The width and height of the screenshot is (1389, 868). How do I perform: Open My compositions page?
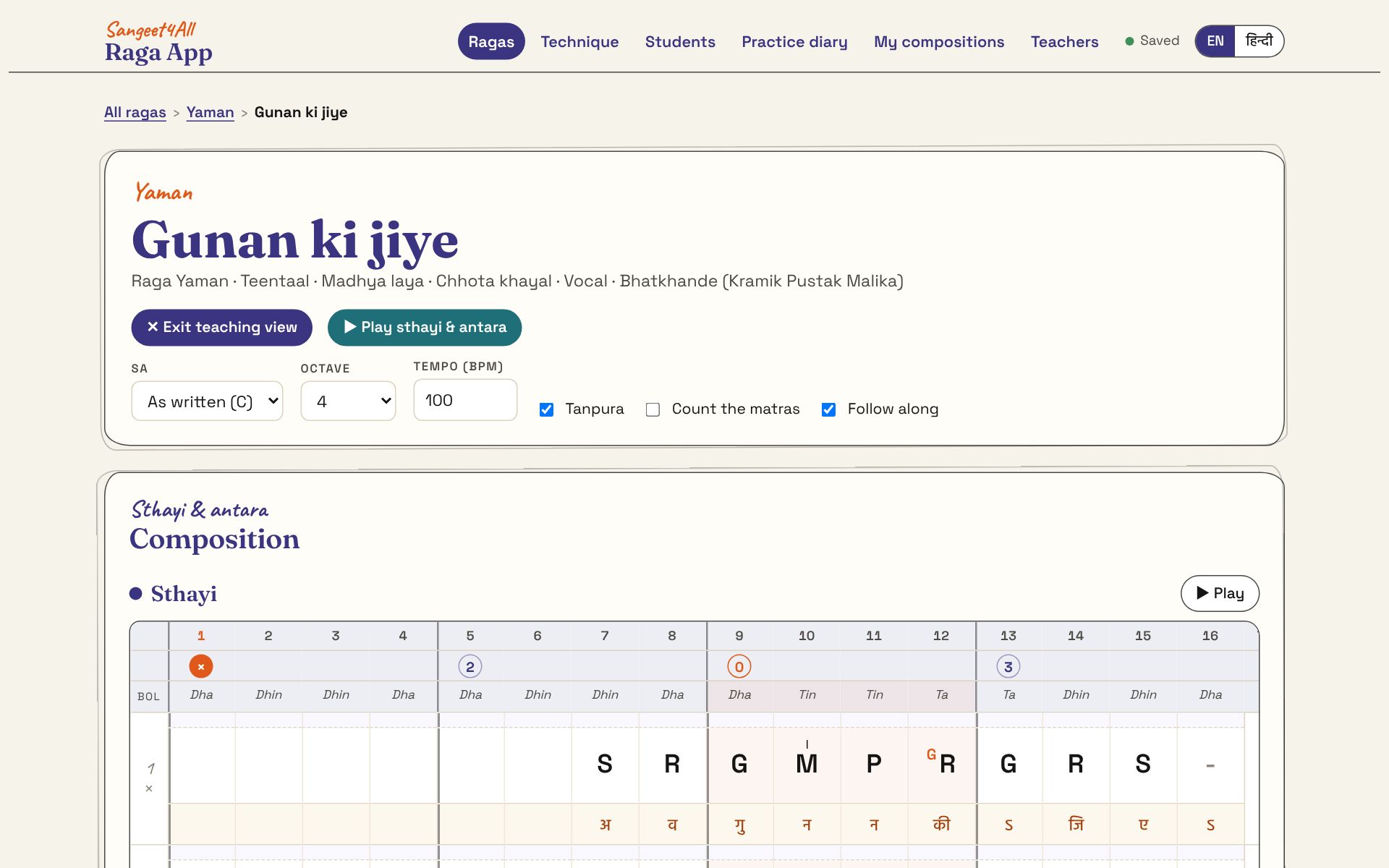pos(939,41)
